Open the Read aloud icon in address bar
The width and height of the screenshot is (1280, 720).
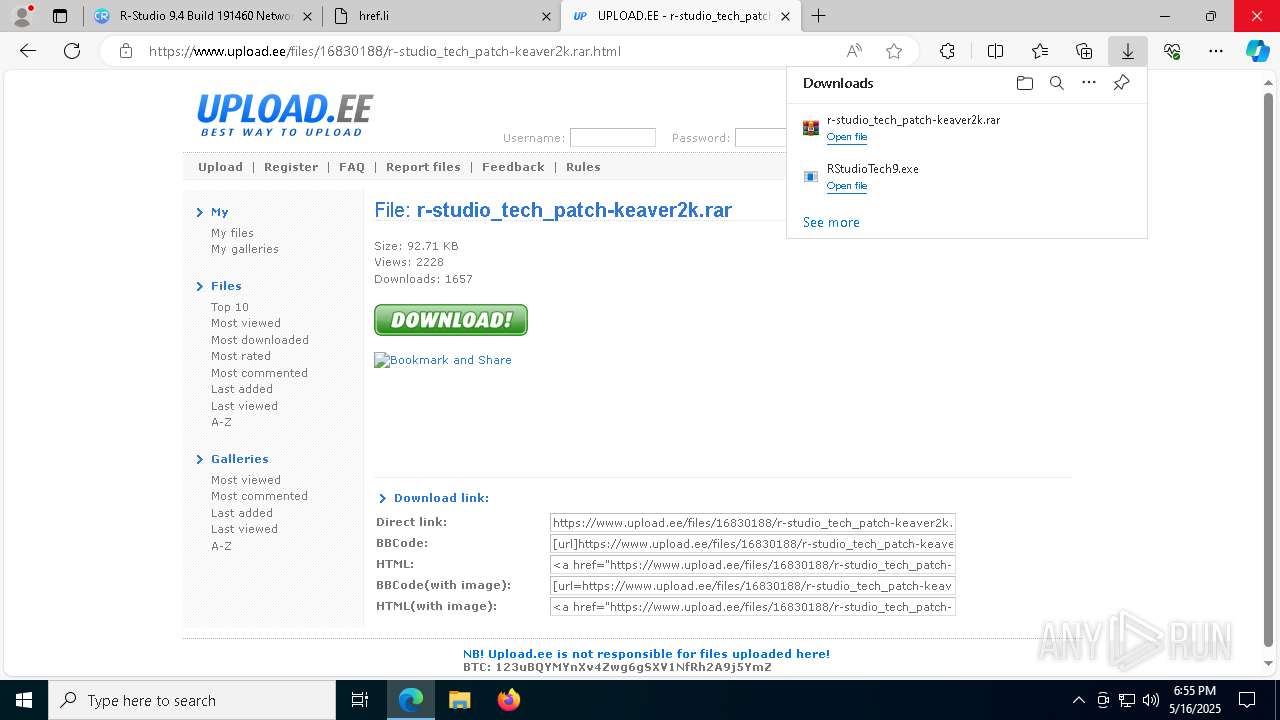click(x=854, y=51)
